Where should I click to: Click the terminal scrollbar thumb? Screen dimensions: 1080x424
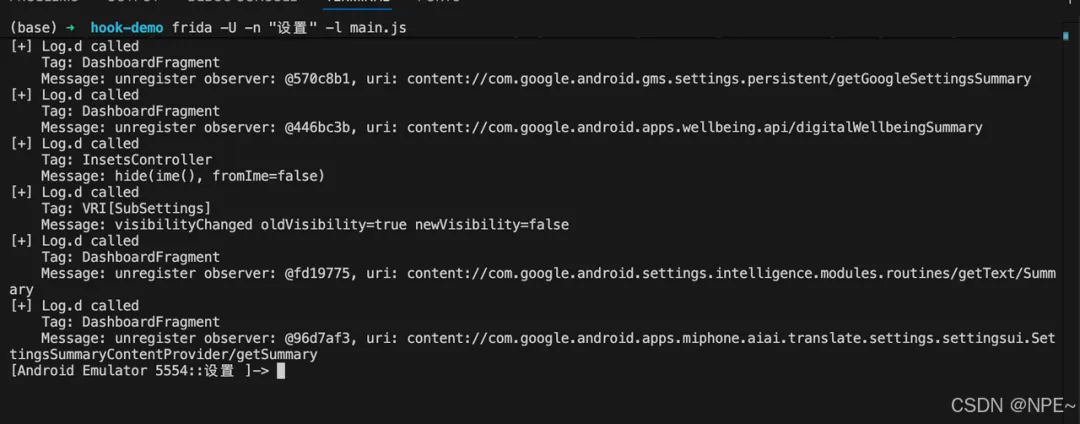(1067, 37)
